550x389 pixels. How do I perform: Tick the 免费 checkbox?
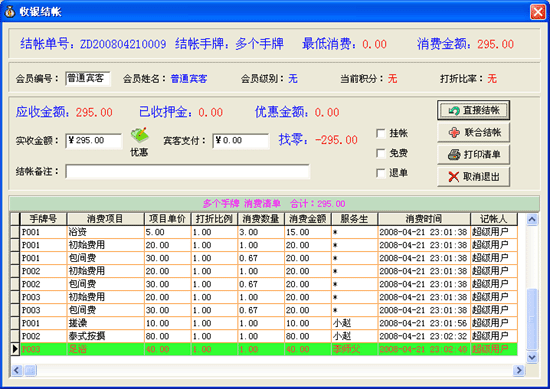point(381,153)
